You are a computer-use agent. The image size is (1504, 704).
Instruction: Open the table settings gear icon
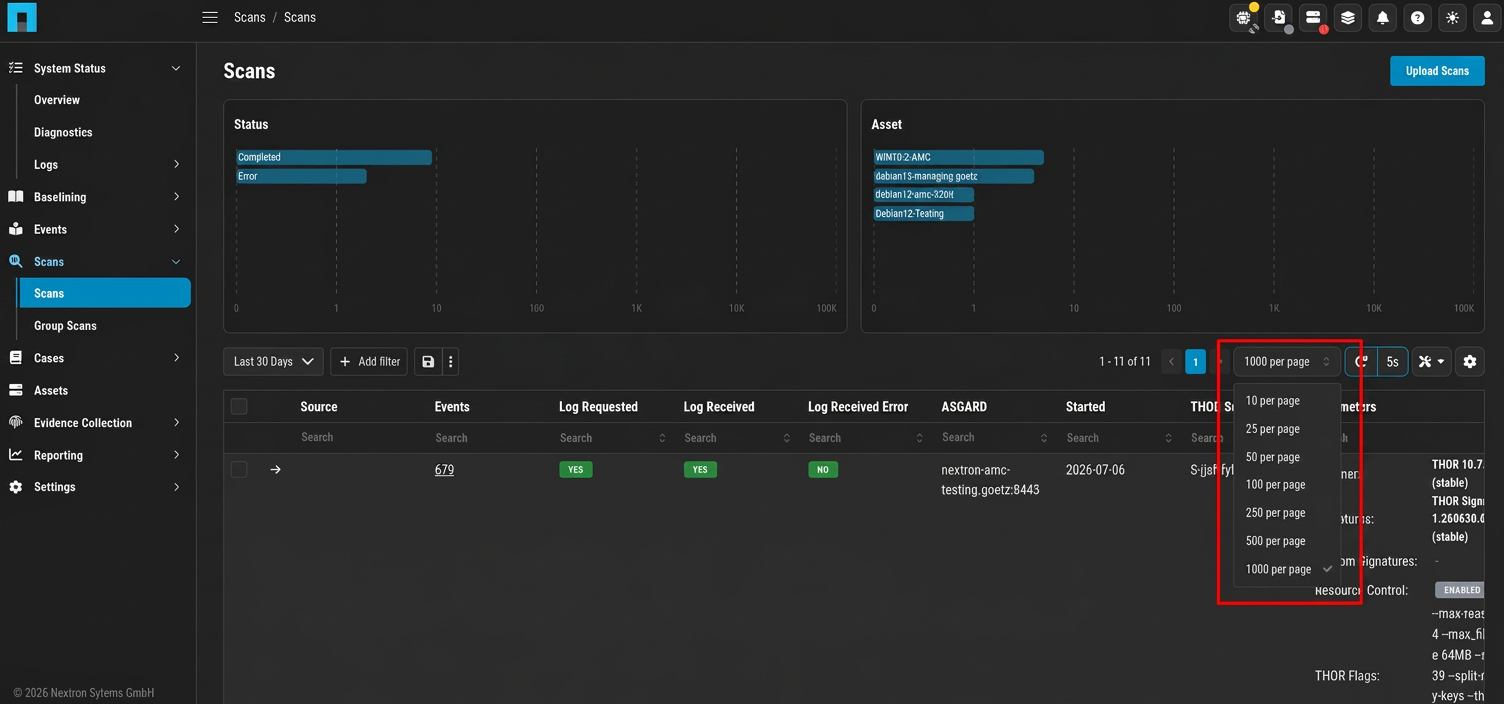pyautogui.click(x=1469, y=361)
